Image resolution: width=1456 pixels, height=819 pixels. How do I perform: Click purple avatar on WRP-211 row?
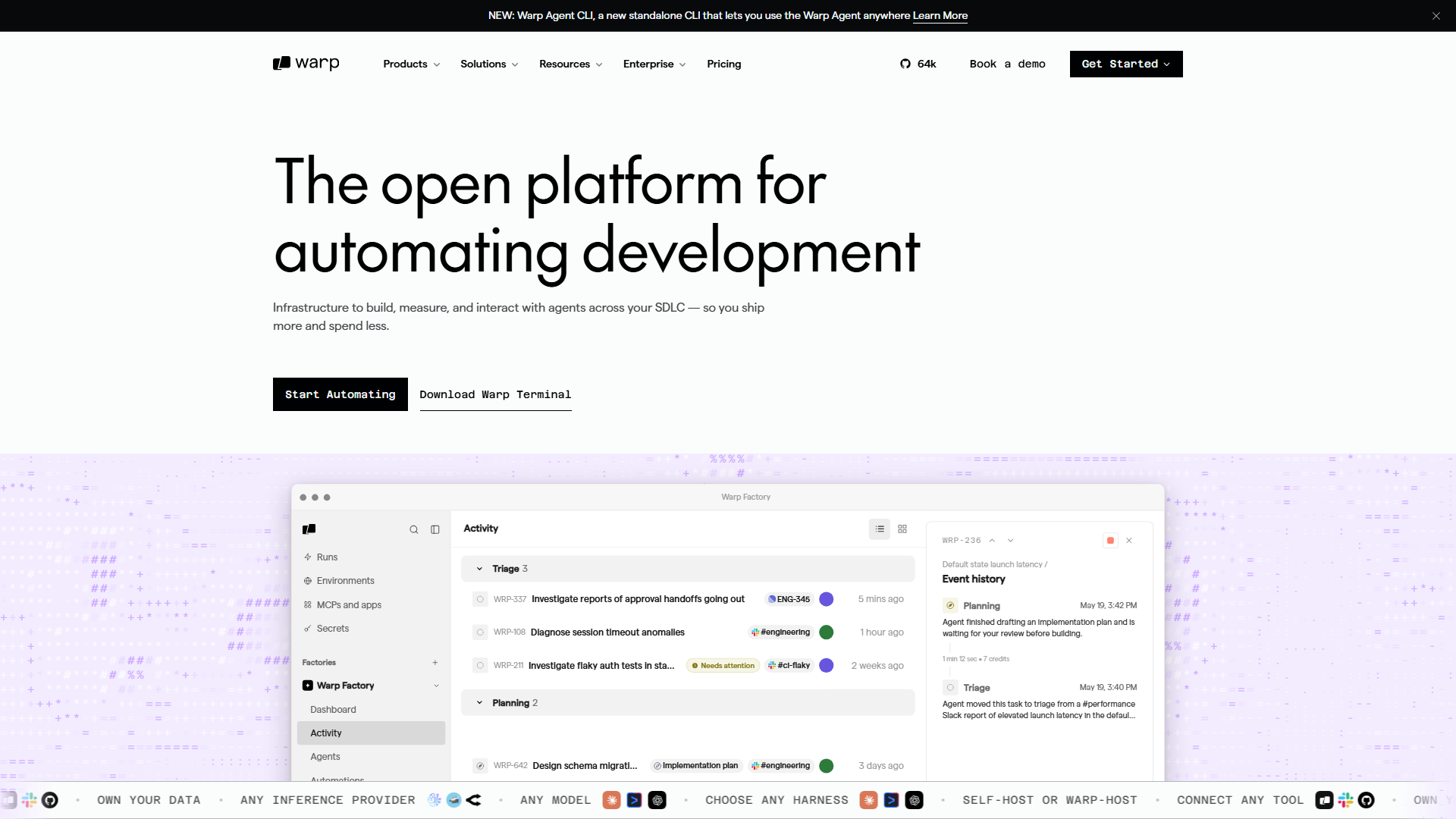(827, 666)
